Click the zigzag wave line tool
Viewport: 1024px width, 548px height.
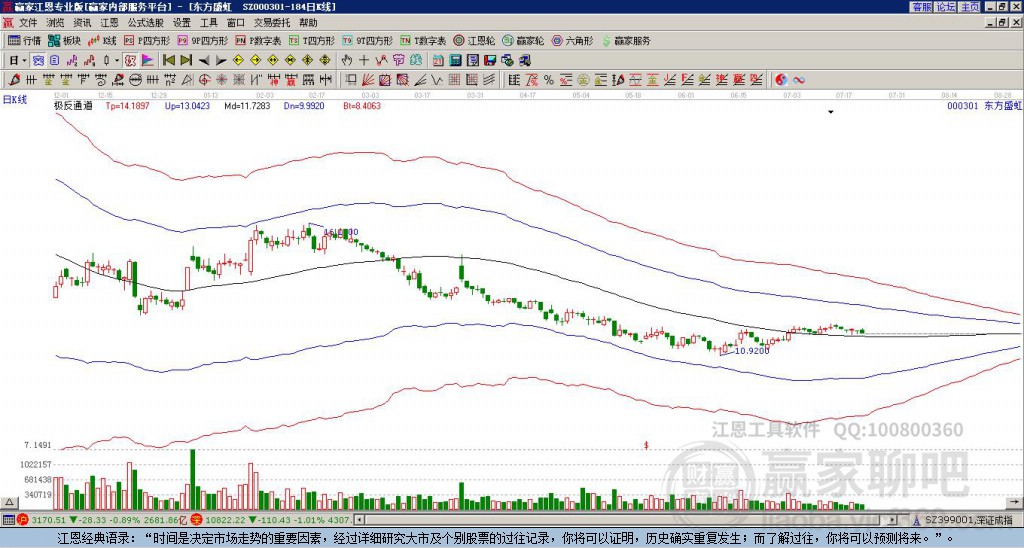[x=436, y=80]
